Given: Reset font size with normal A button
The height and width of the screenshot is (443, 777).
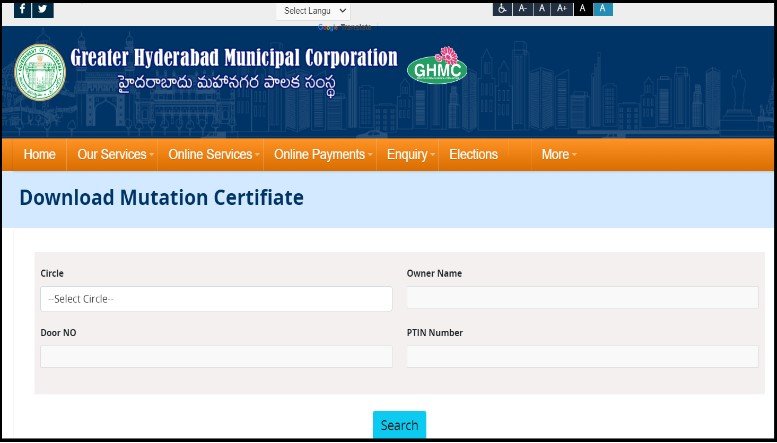Looking at the screenshot, I should point(542,8).
